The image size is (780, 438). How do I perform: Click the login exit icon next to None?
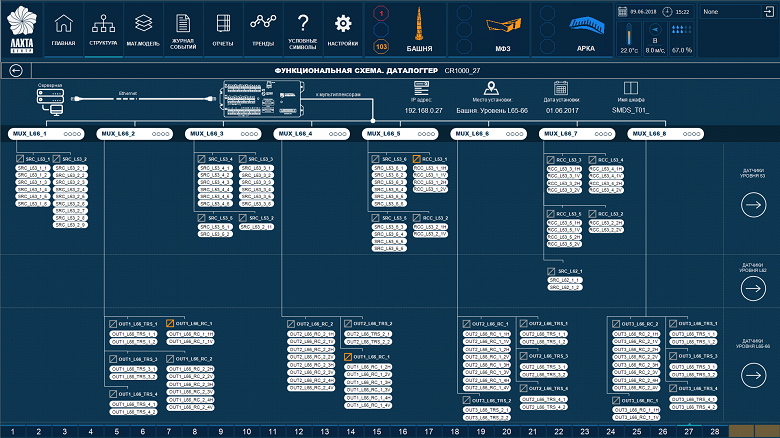(x=769, y=11)
